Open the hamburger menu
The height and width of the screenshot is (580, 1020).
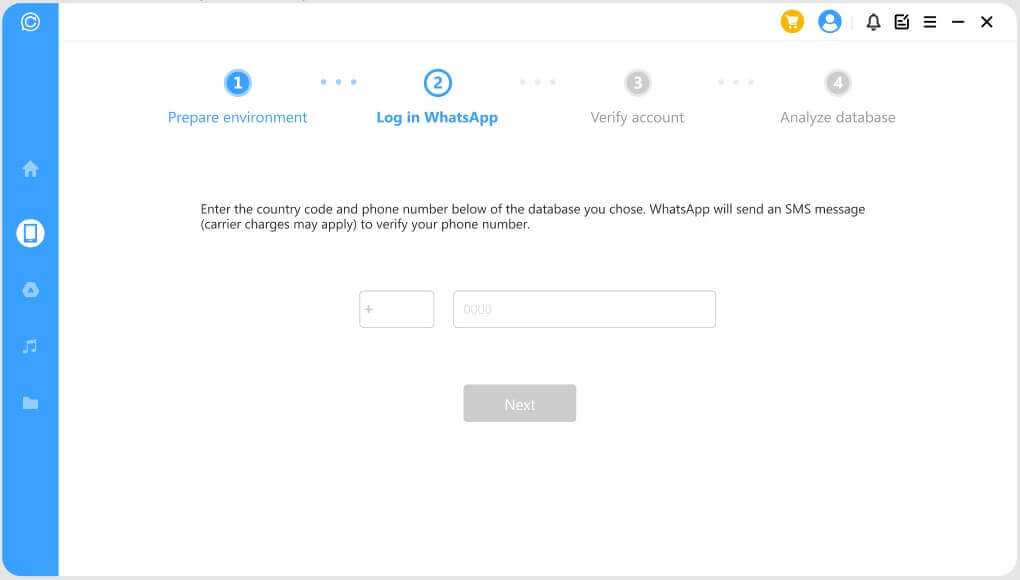pos(930,22)
